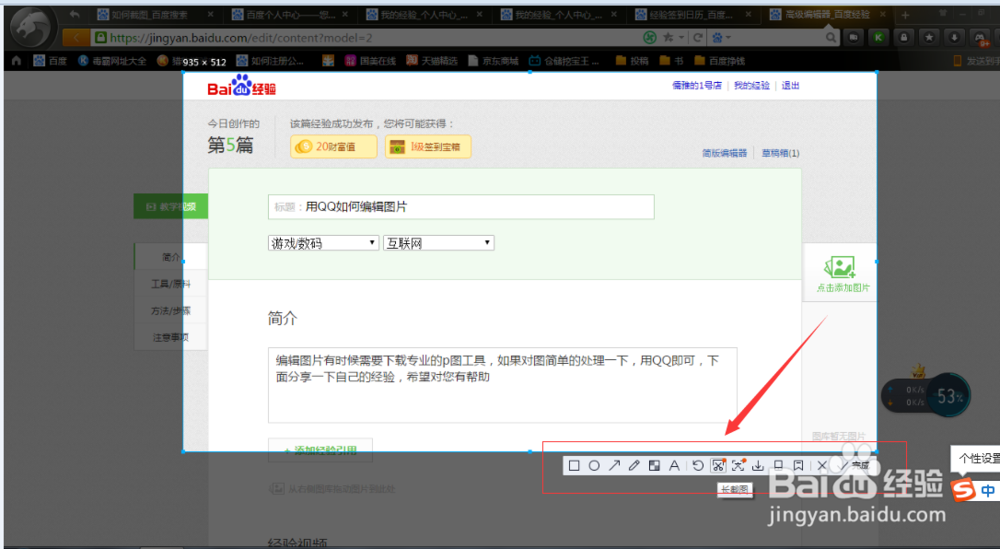Select 工具/原料 in left sidebar
The width and height of the screenshot is (1000, 549).
(x=170, y=284)
